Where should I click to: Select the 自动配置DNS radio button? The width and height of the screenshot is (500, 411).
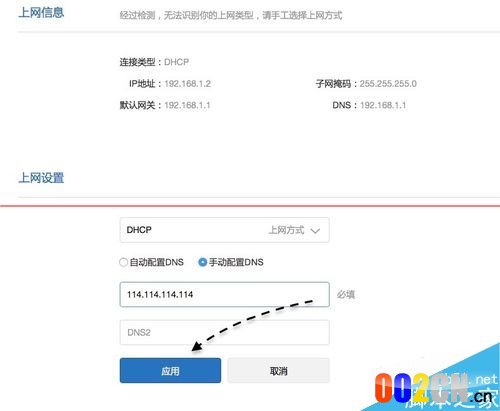pyautogui.click(x=123, y=262)
